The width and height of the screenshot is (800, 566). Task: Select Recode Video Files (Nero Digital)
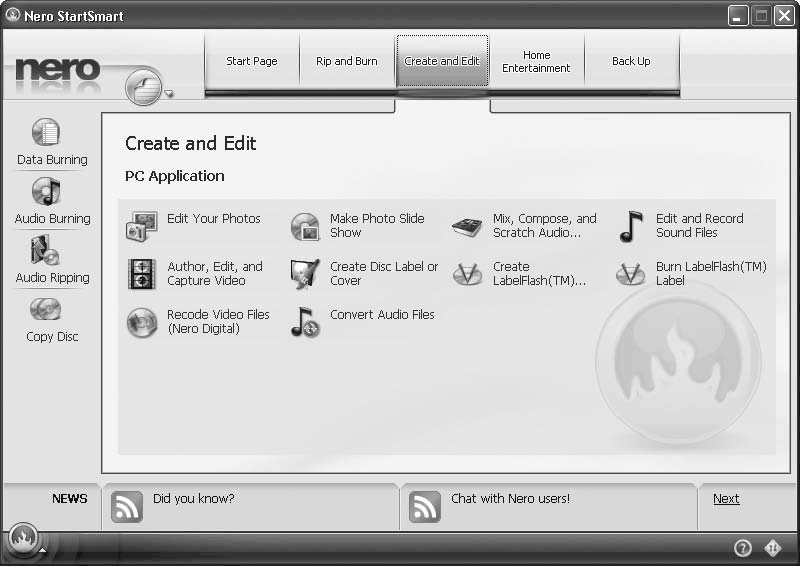tap(142, 322)
